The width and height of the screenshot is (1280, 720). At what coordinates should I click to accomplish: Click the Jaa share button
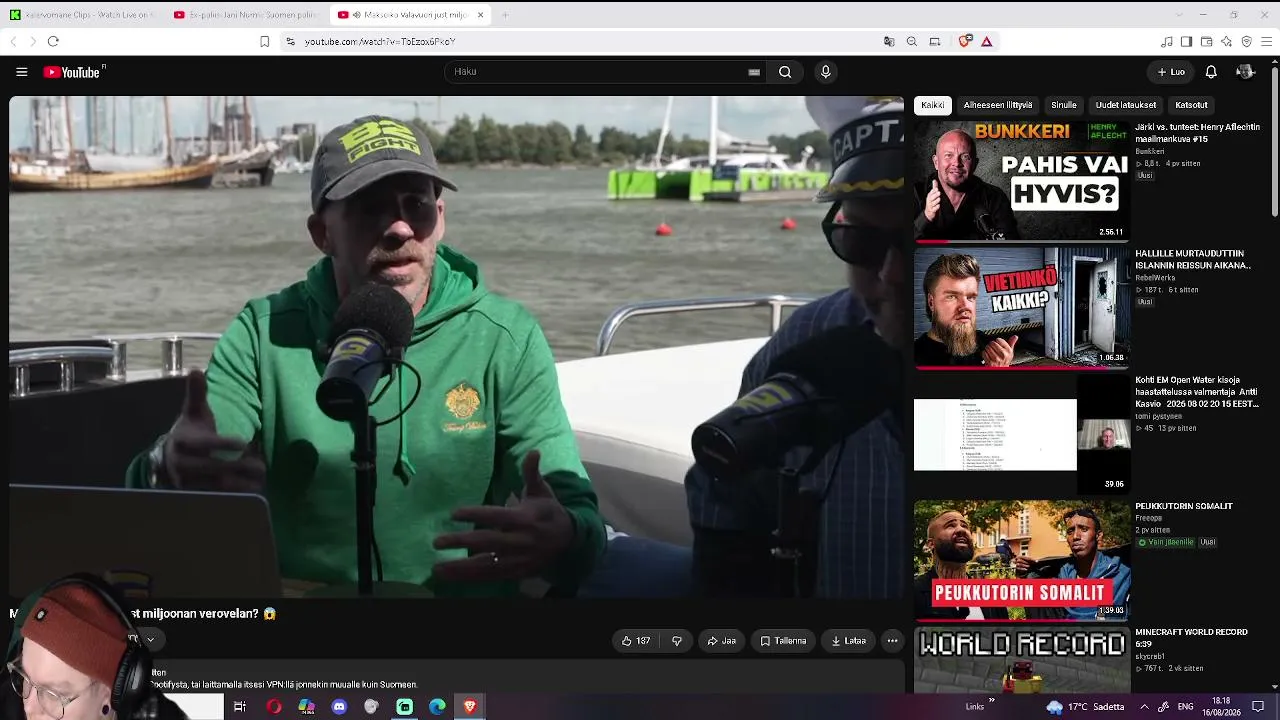[722, 641]
